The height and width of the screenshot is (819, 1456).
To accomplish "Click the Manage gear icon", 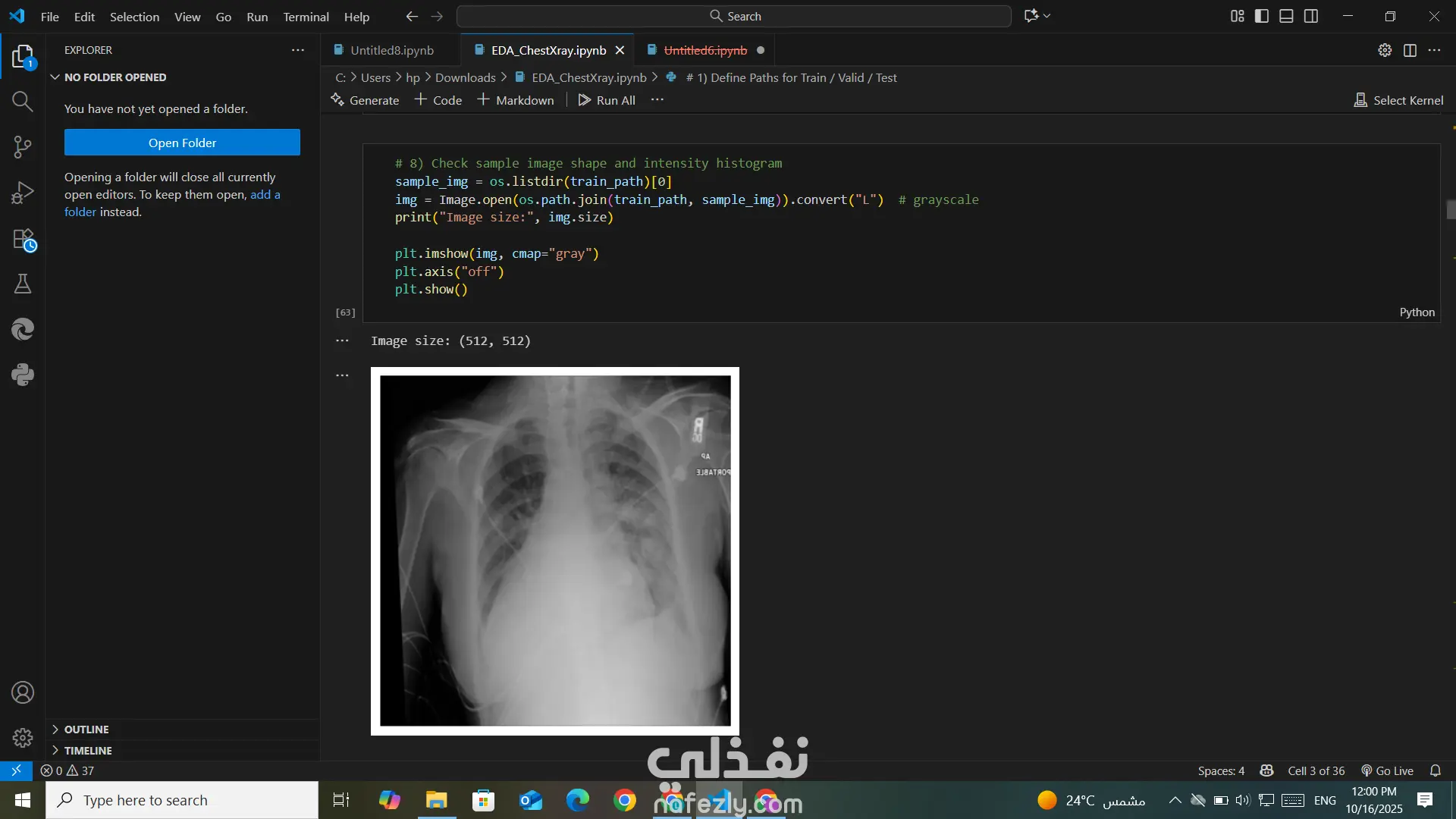I will coord(22,737).
